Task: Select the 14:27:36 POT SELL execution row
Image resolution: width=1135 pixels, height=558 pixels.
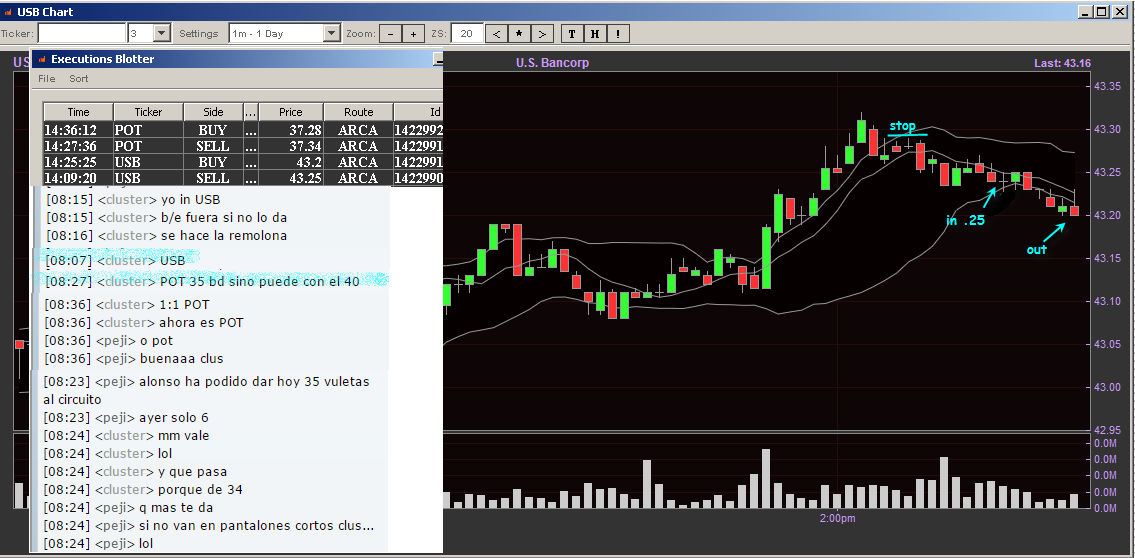Action: point(242,146)
